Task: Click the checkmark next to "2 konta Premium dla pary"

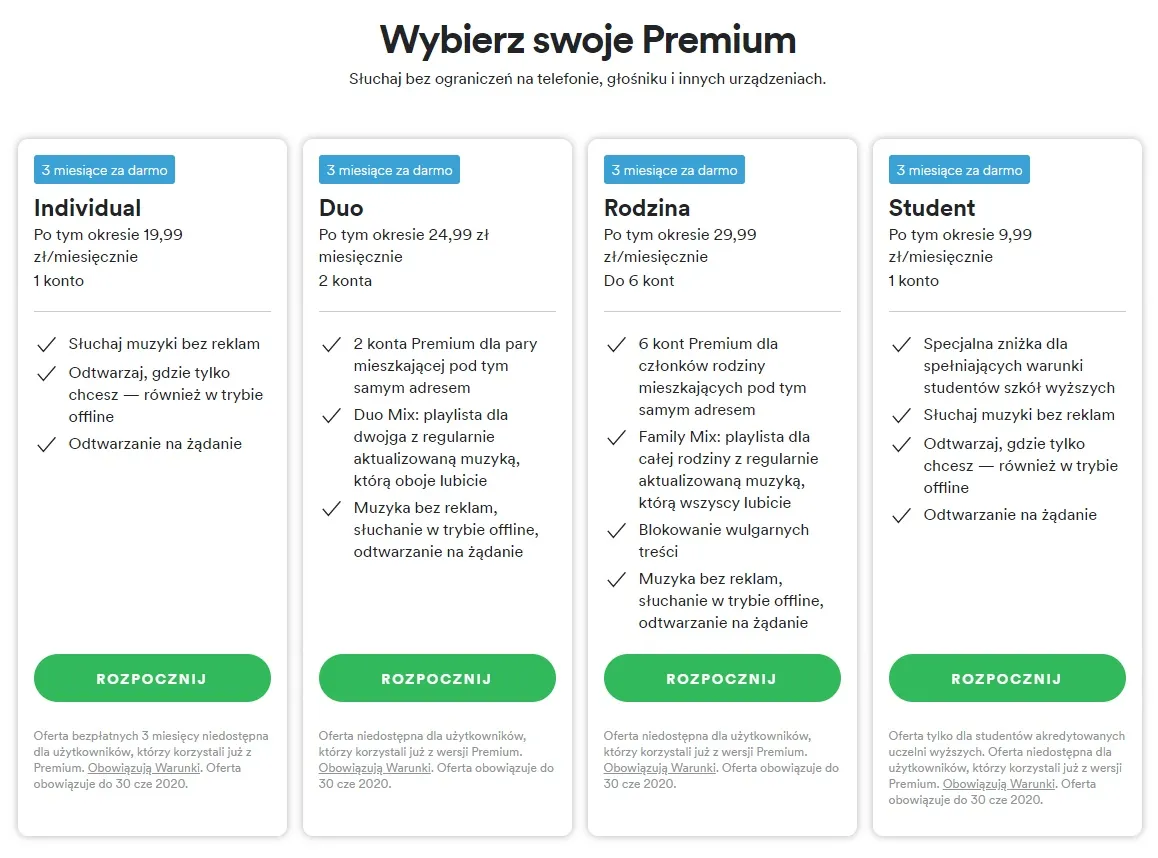Action: coord(332,344)
